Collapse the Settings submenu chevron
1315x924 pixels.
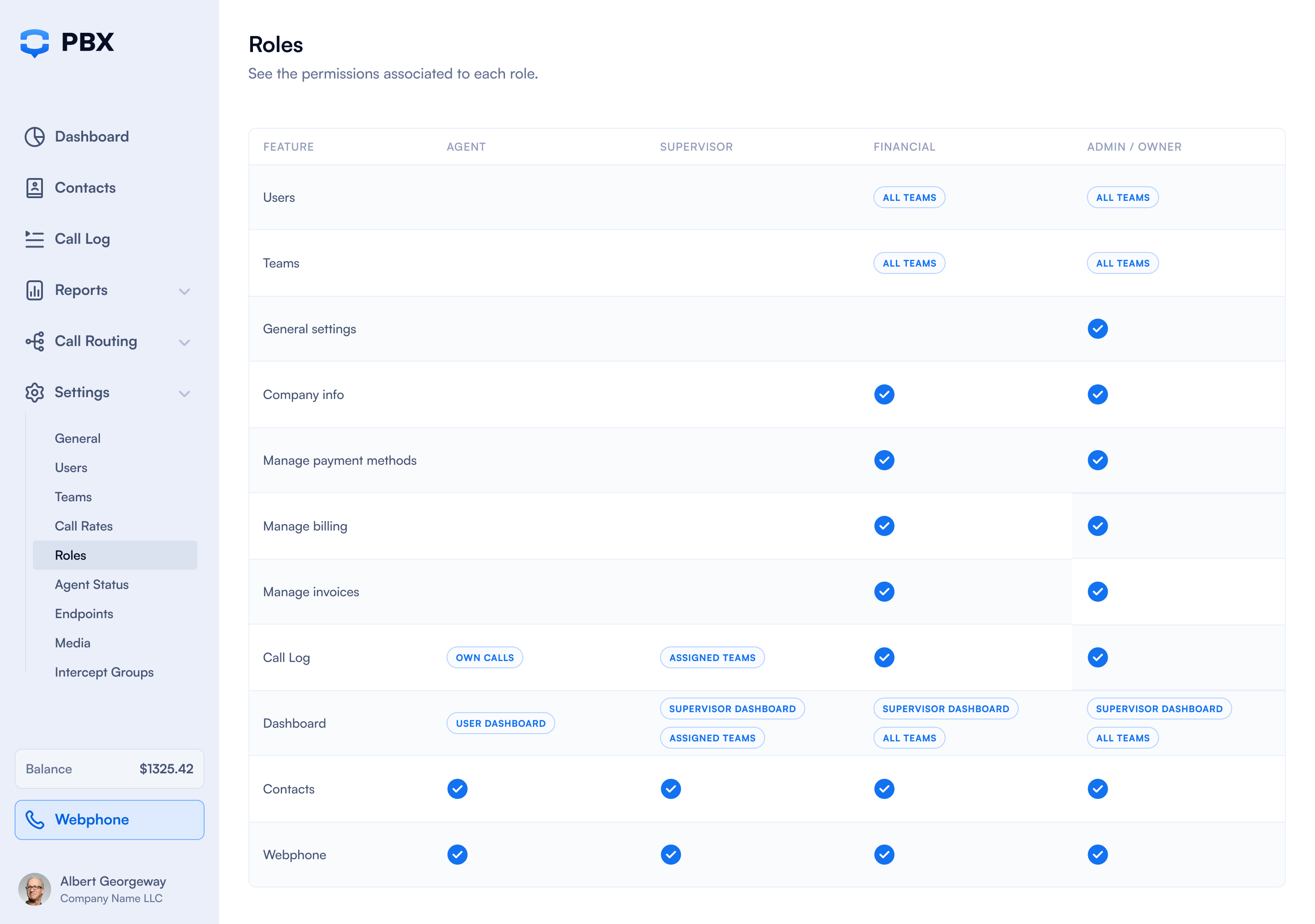pos(184,394)
